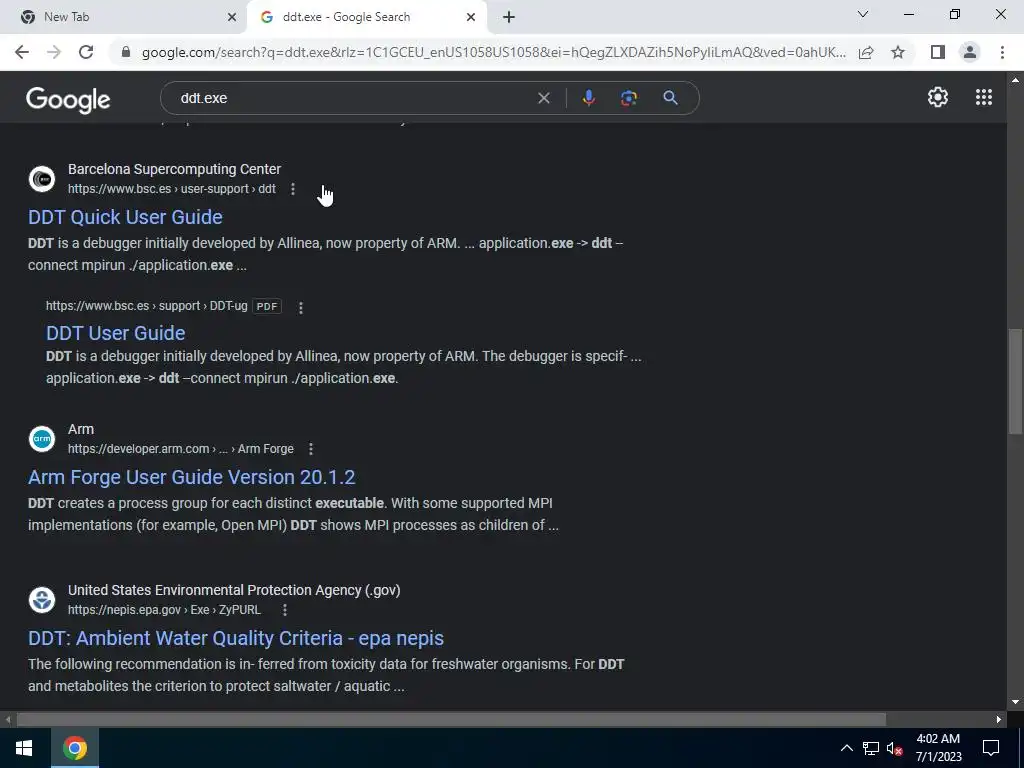1024x768 pixels.
Task: Open options for Arm result
Action: [311, 449]
